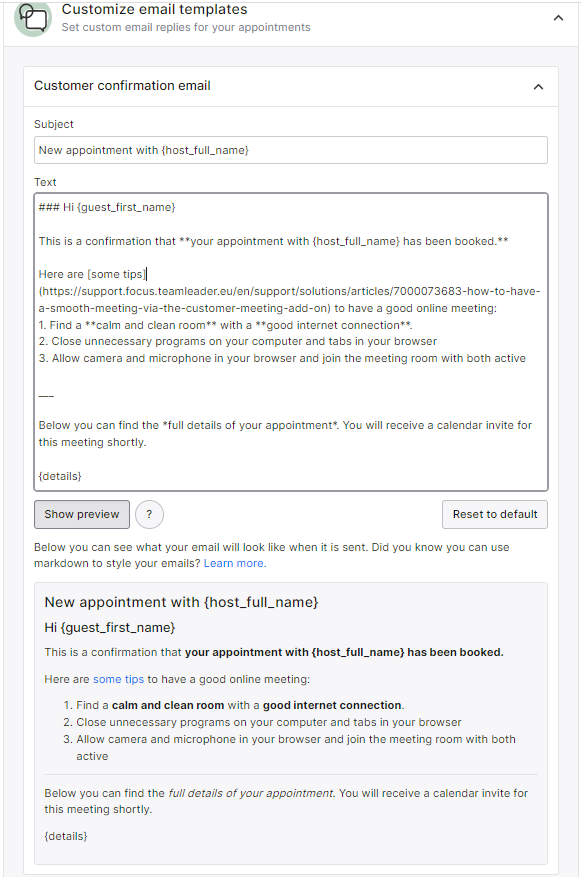This screenshot has height=877, width=581.
Task: Click the '1. Find a **calm and clean room**' line
Action: point(225,325)
